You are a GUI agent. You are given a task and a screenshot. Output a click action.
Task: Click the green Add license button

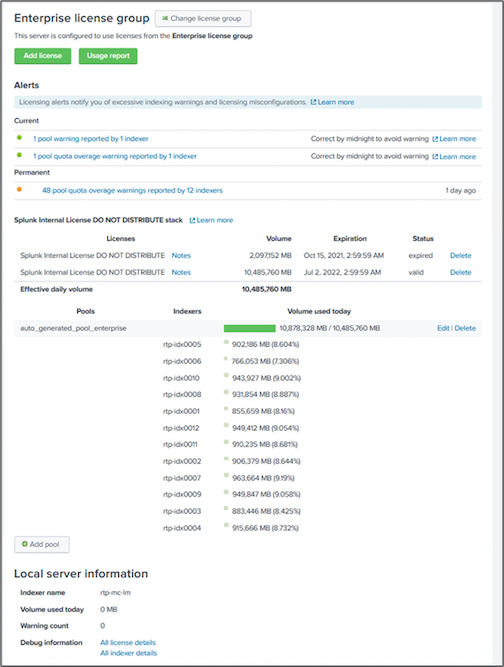coord(43,56)
